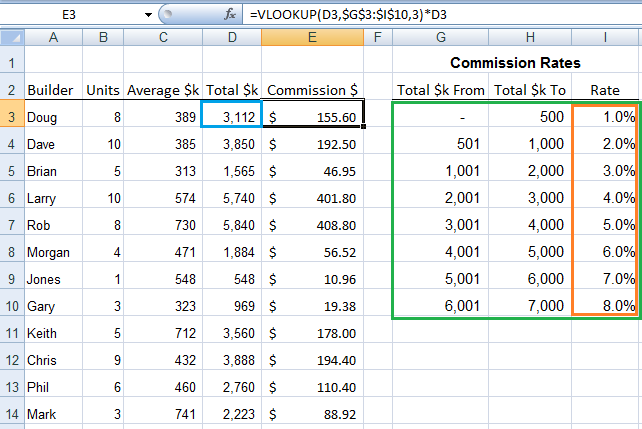Click the Select All corner triangle

coord(12,38)
